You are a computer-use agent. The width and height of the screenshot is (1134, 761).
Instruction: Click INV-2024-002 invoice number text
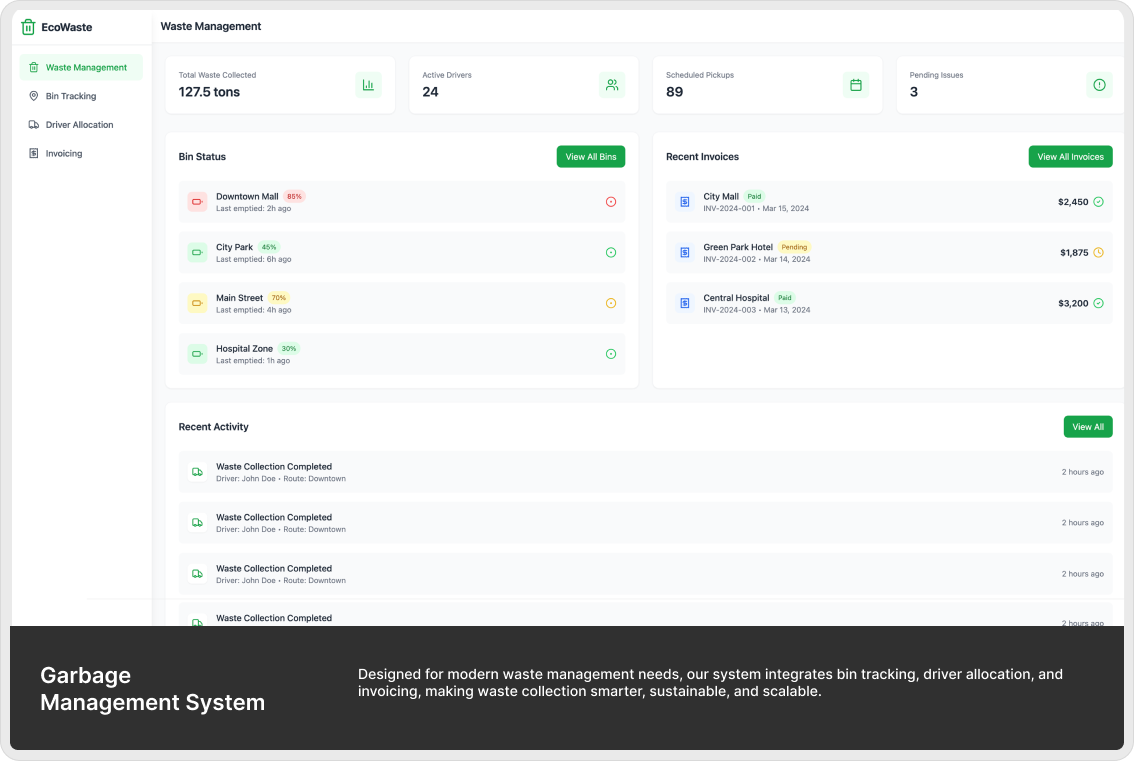click(730, 259)
